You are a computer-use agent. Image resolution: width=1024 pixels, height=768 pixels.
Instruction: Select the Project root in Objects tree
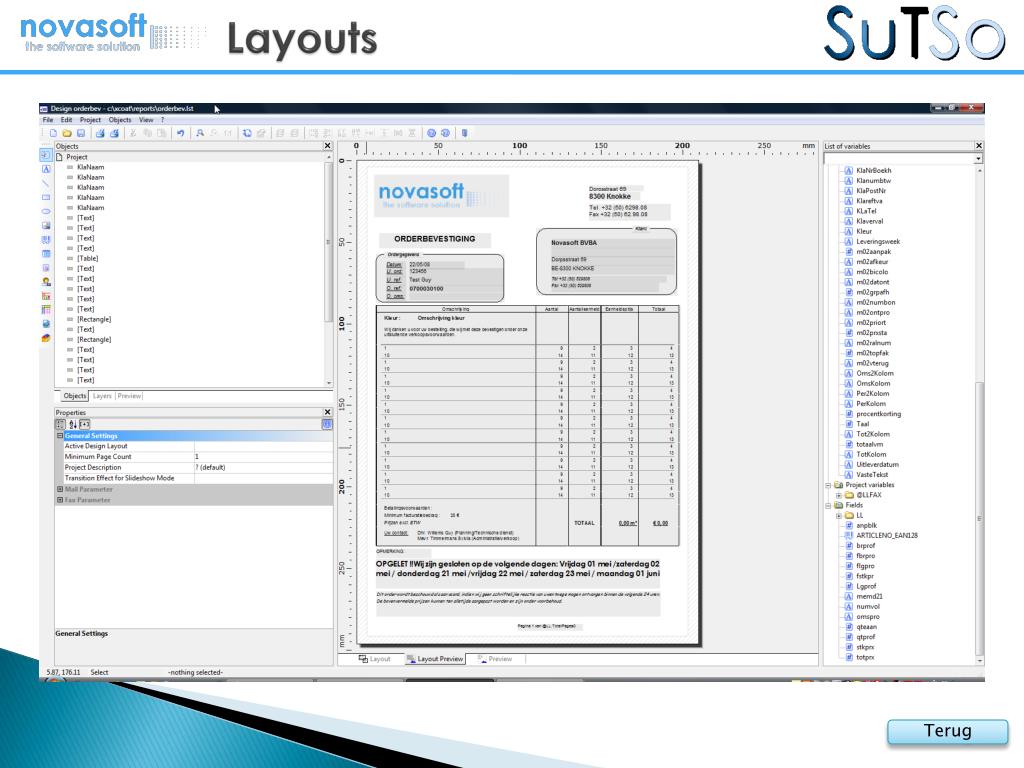pyautogui.click(x=76, y=157)
